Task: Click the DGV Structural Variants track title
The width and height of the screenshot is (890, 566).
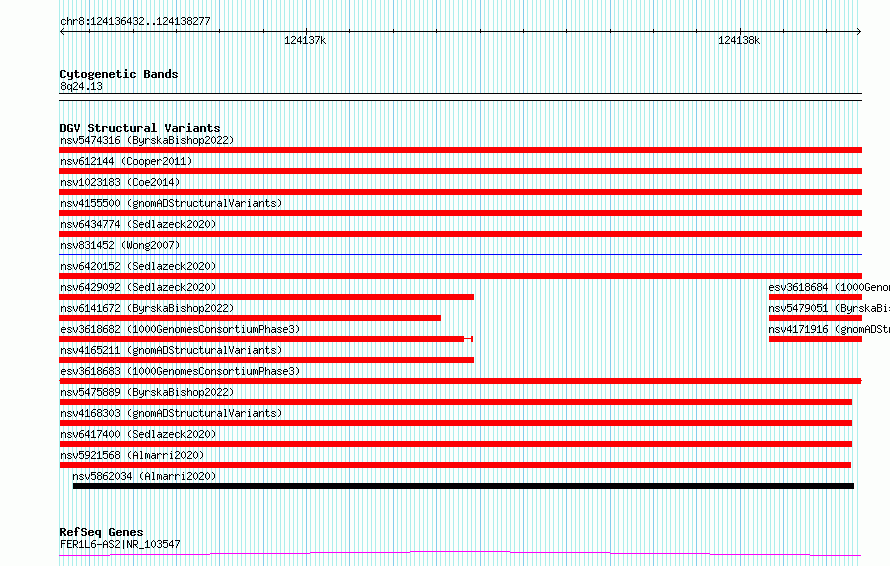Action: pyautogui.click(x=140, y=128)
